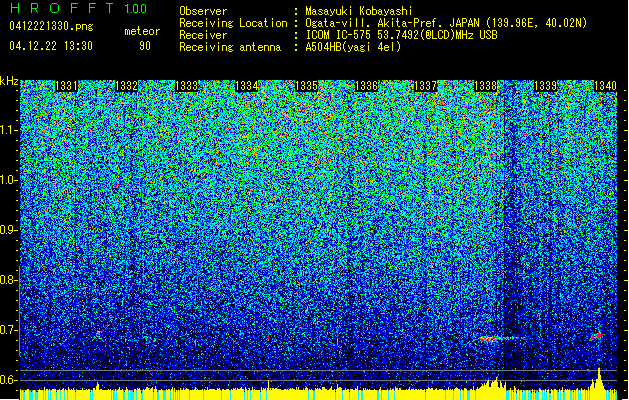Viewport: 629px width, 400px height.
Task: Click the 0.6 kHz axis tick label
Action: [8, 380]
